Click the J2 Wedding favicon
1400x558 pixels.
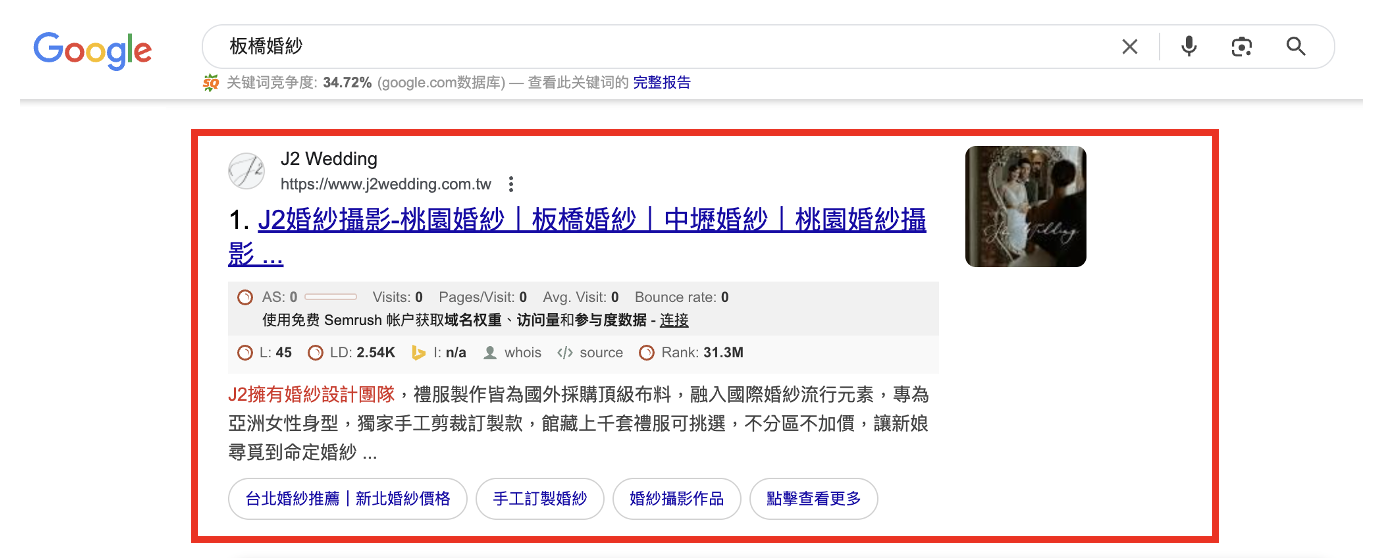[x=247, y=171]
